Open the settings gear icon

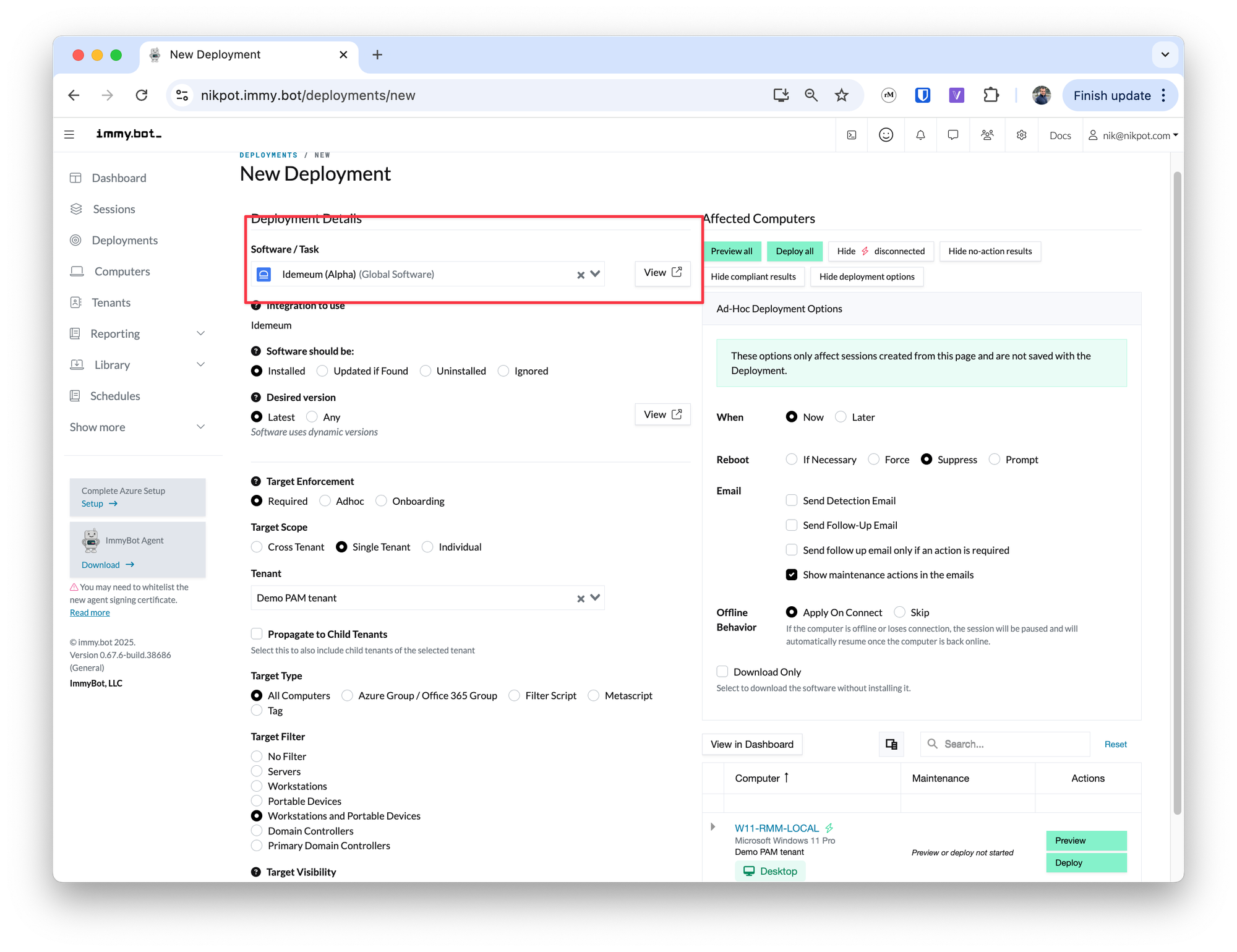pyautogui.click(x=1021, y=135)
